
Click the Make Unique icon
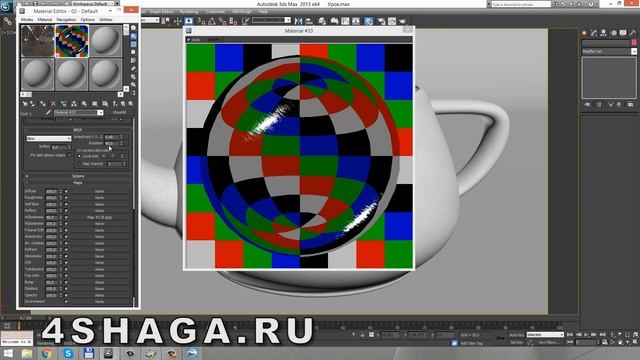pyautogui.click(x=74, y=104)
